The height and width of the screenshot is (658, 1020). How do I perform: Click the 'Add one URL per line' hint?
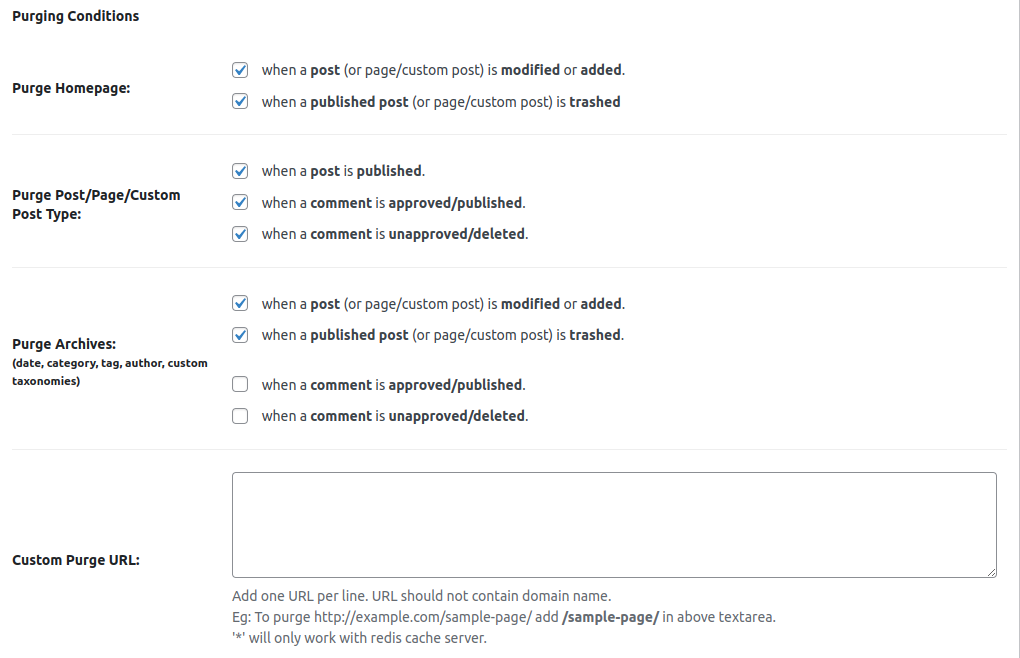(421, 596)
